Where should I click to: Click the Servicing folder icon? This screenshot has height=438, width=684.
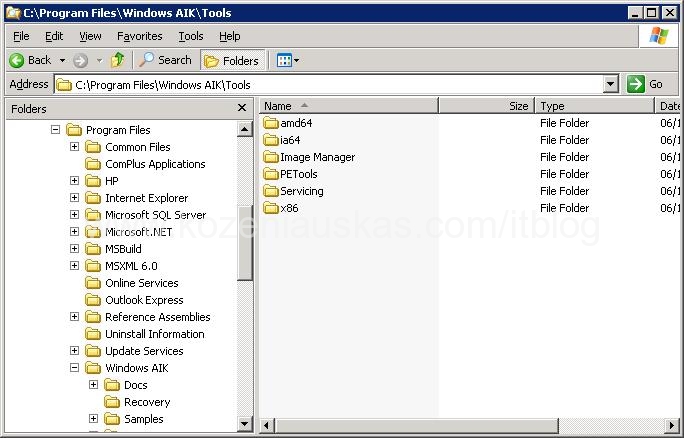[x=271, y=191]
